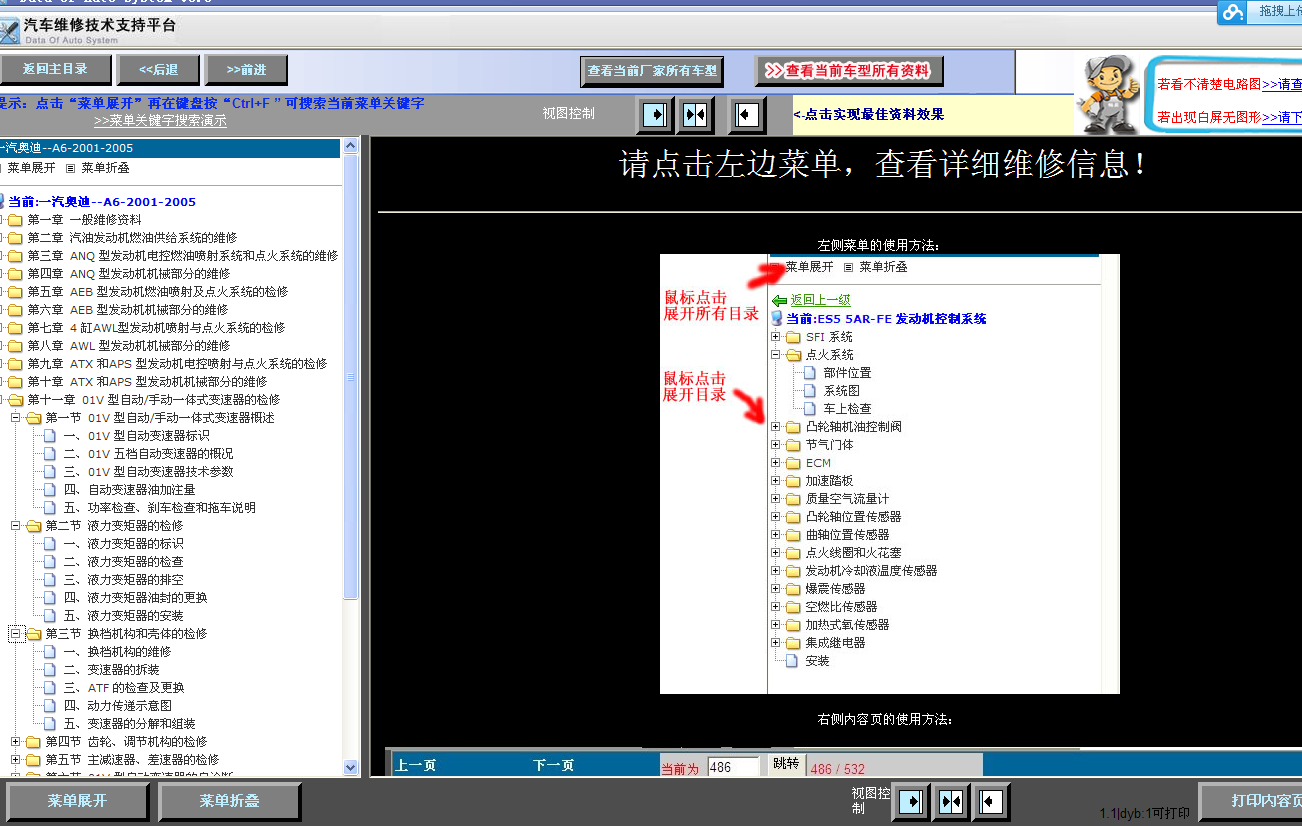Open 二、液力变矩器的检查 page
The image size is (1302, 826).
pyautogui.click(x=123, y=562)
